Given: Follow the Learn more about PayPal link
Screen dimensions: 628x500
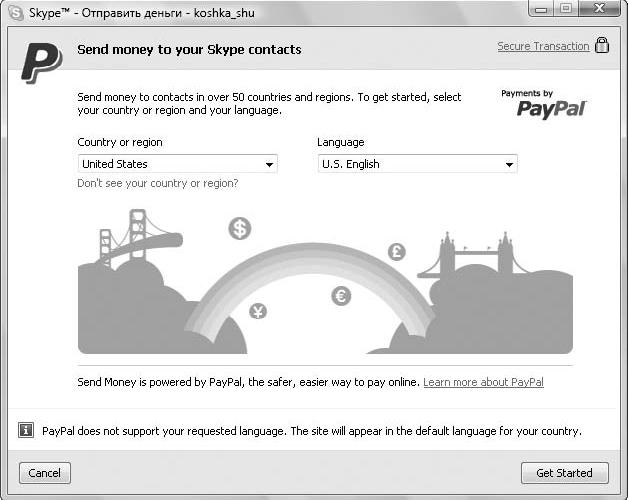Looking at the screenshot, I should coord(483,382).
